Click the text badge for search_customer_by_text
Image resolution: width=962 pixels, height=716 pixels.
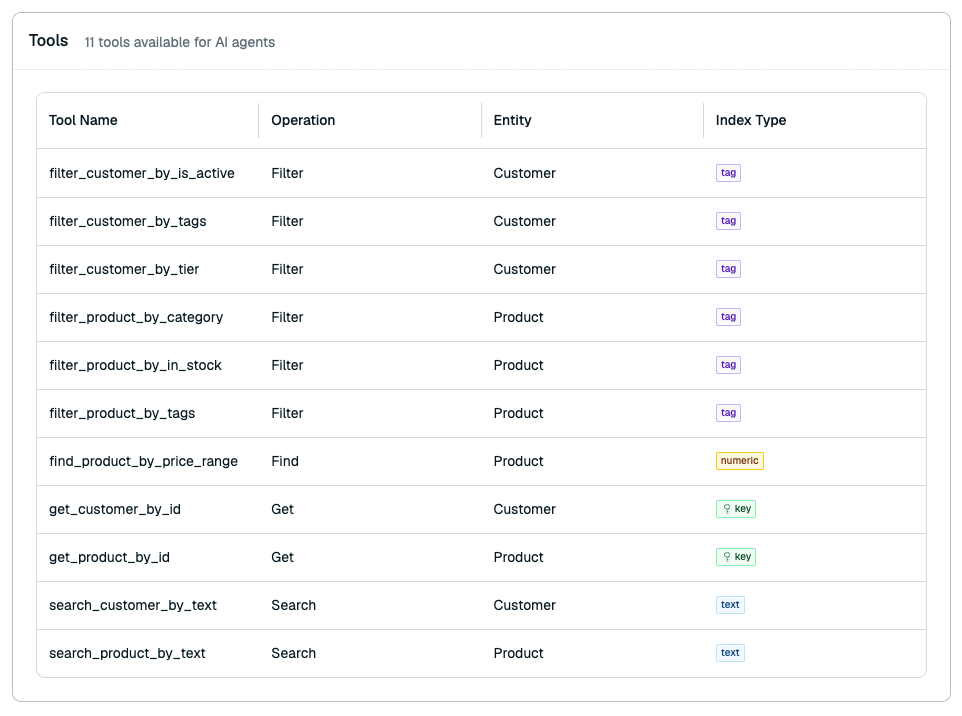pos(730,604)
